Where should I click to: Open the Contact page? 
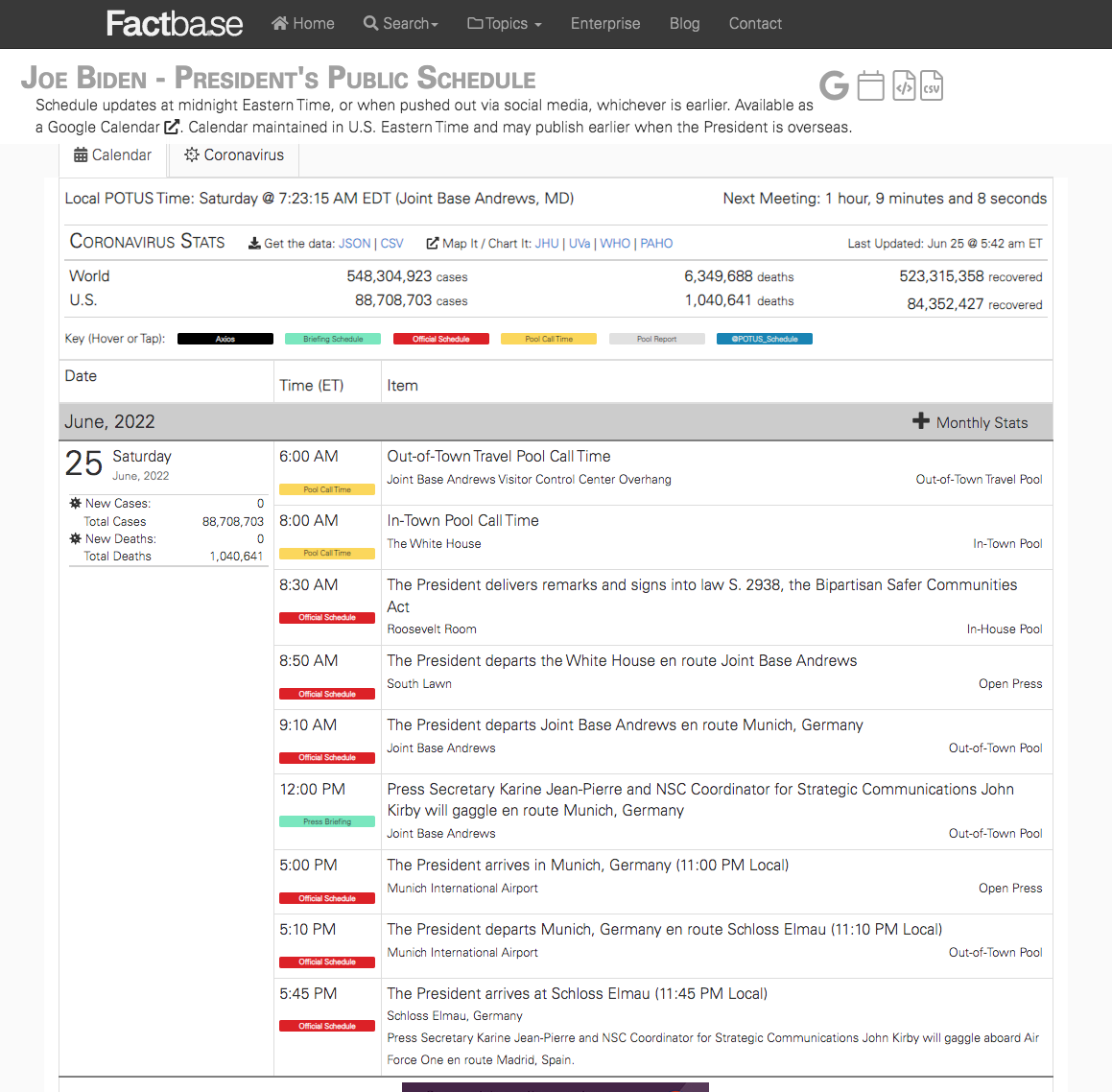[x=754, y=23]
